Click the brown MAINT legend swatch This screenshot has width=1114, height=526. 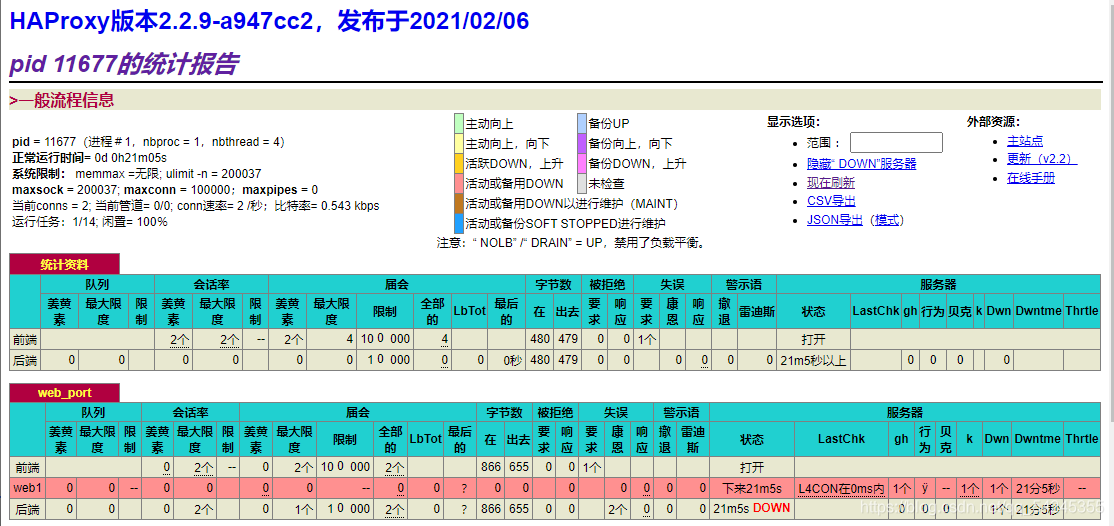(x=458, y=203)
